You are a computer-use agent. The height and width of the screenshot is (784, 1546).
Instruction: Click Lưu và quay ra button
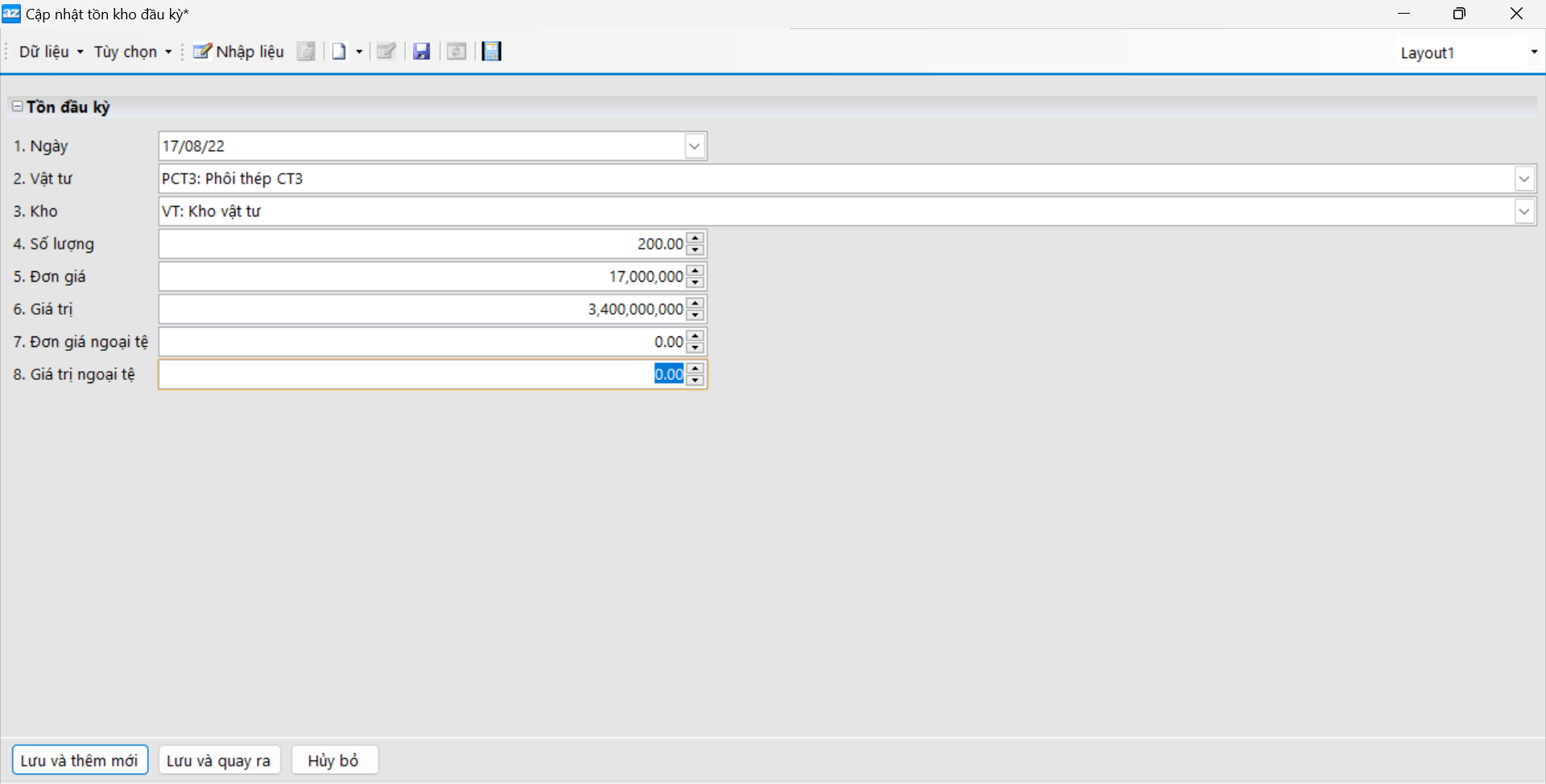[x=219, y=761]
